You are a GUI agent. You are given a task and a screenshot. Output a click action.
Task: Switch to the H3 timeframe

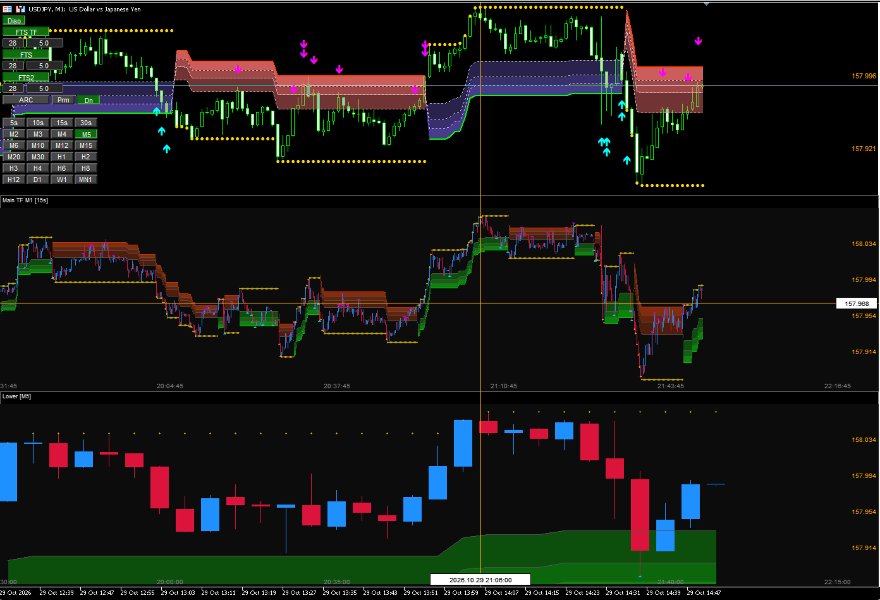pos(14,168)
